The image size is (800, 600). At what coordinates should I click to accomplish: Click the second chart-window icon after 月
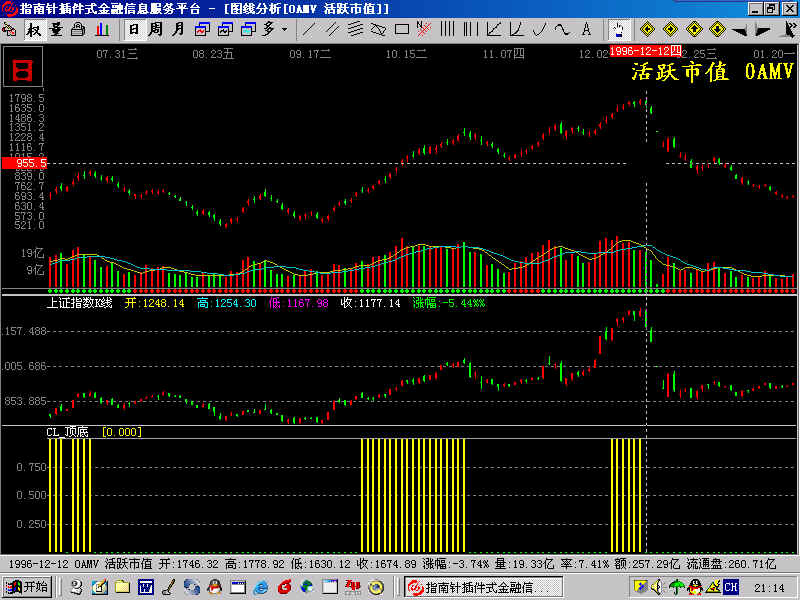pos(225,30)
